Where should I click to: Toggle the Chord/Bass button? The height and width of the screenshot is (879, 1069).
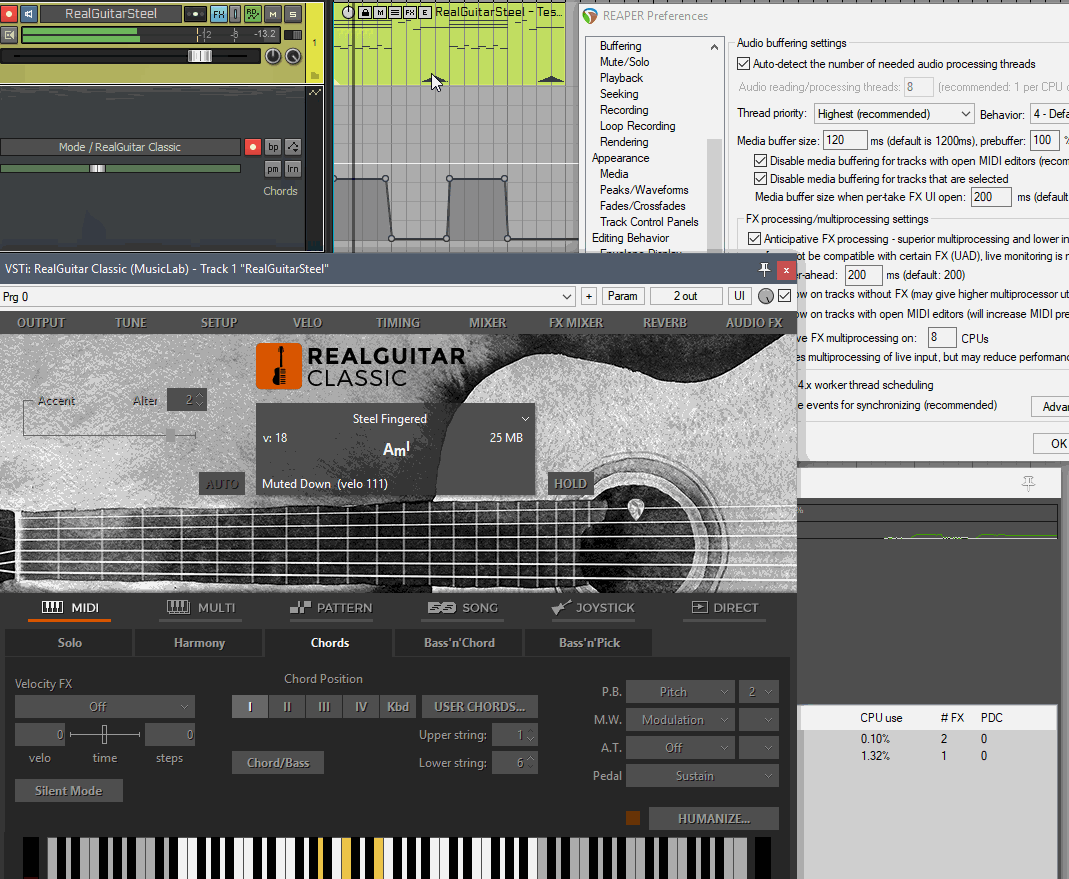[x=278, y=762]
